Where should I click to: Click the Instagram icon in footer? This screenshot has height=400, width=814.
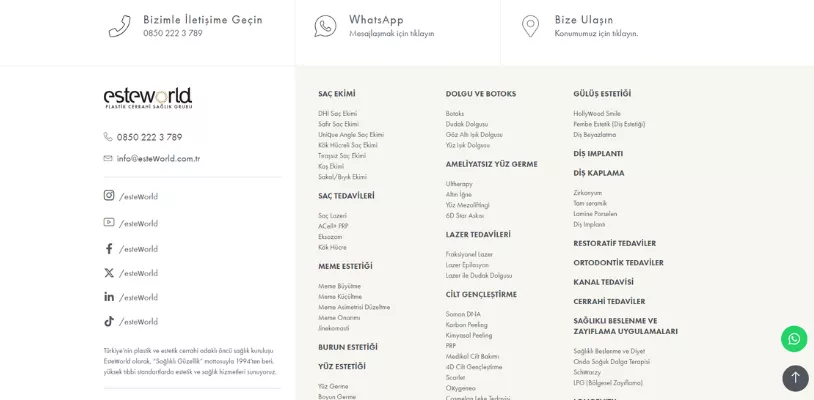(109, 196)
